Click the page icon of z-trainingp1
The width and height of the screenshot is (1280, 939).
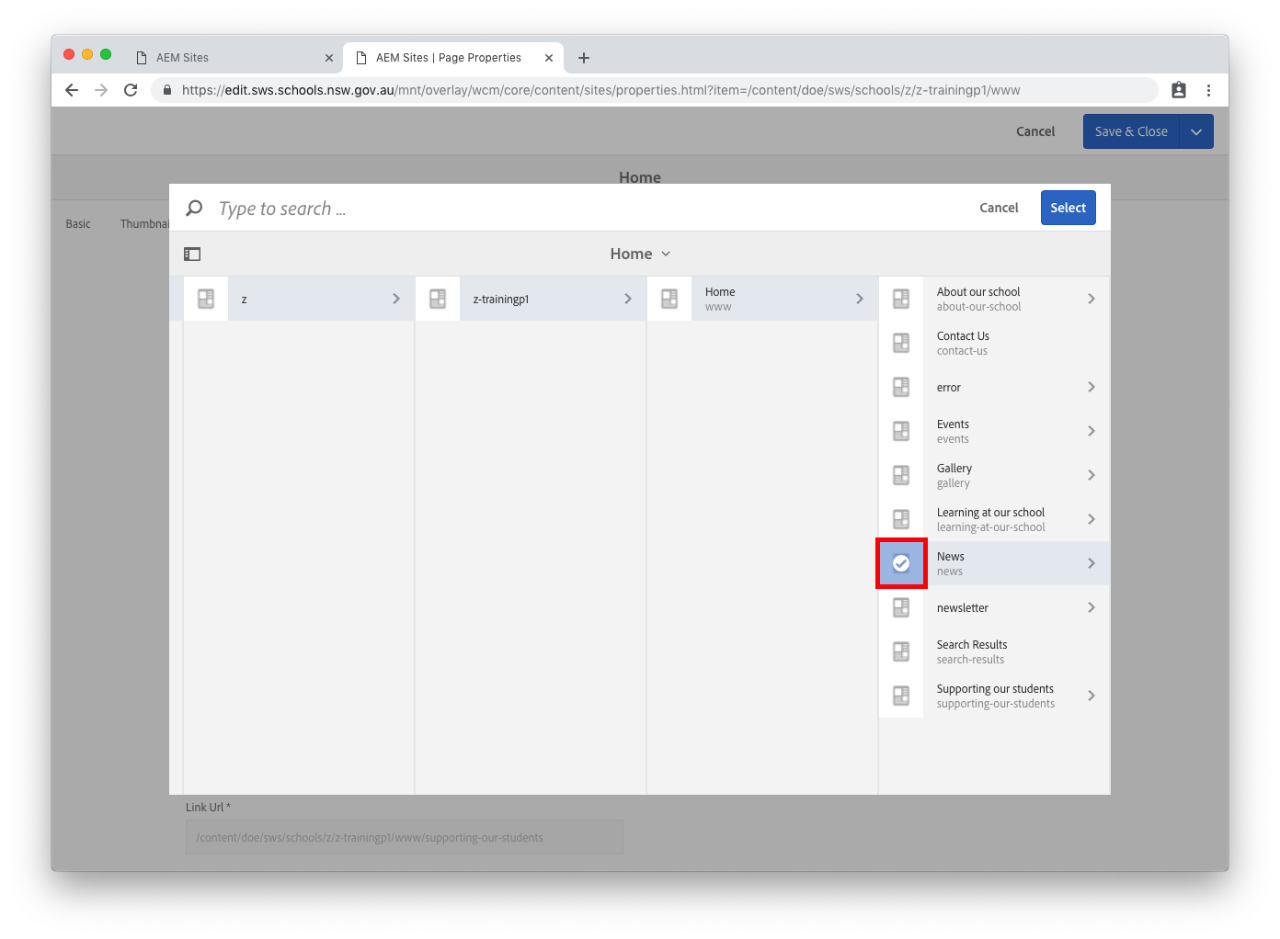tap(437, 299)
